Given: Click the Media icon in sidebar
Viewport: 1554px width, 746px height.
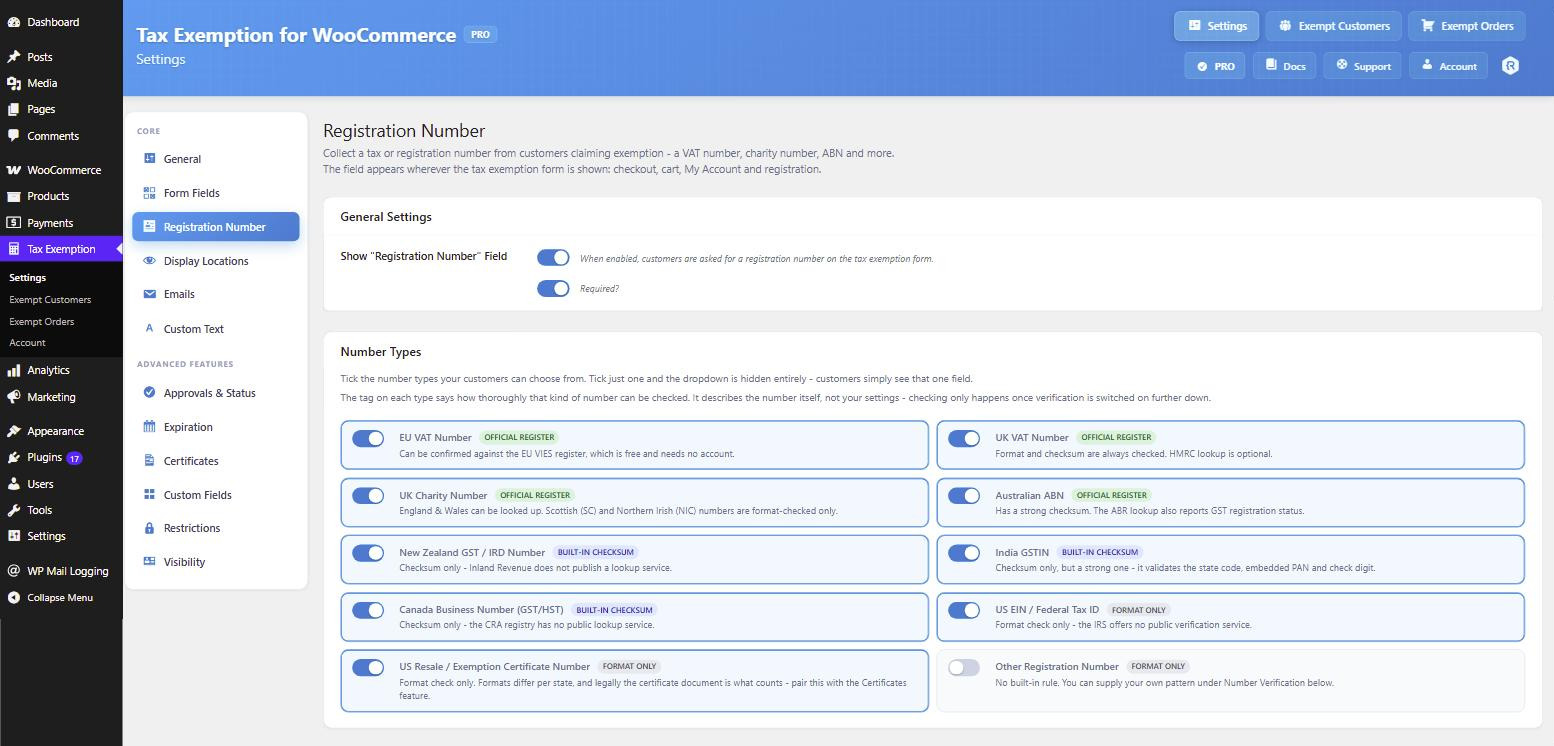Looking at the screenshot, I should tap(13, 83).
